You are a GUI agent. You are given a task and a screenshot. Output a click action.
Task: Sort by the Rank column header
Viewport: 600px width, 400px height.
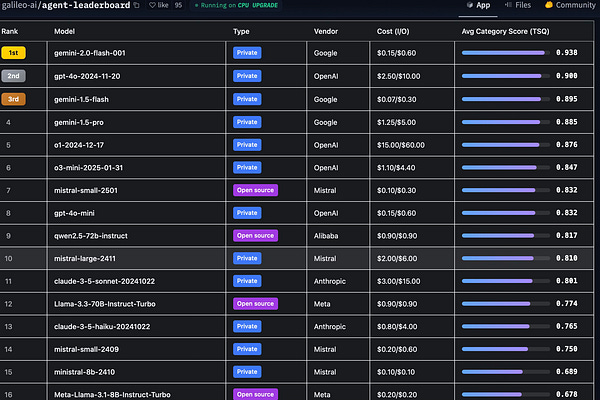pyautogui.click(x=10, y=31)
